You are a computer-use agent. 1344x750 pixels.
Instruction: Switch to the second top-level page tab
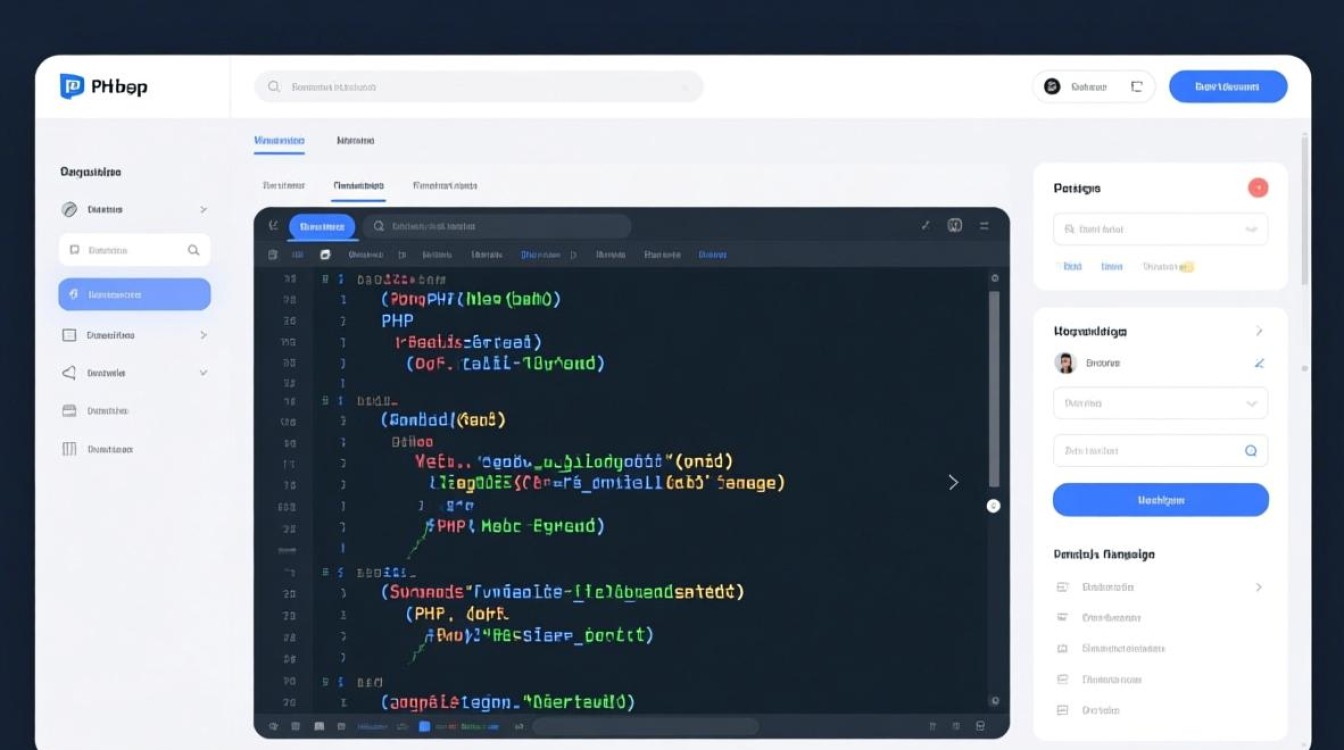click(x=355, y=141)
